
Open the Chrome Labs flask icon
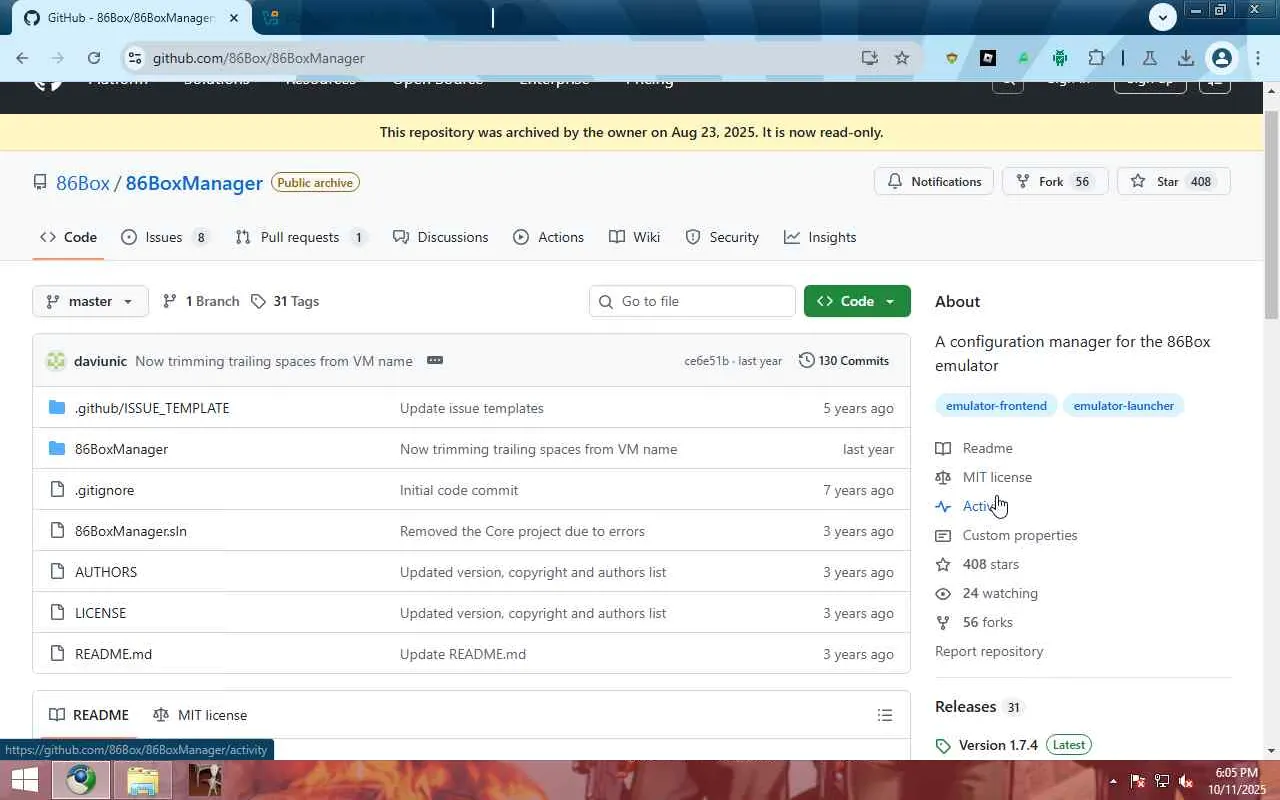click(x=1150, y=58)
